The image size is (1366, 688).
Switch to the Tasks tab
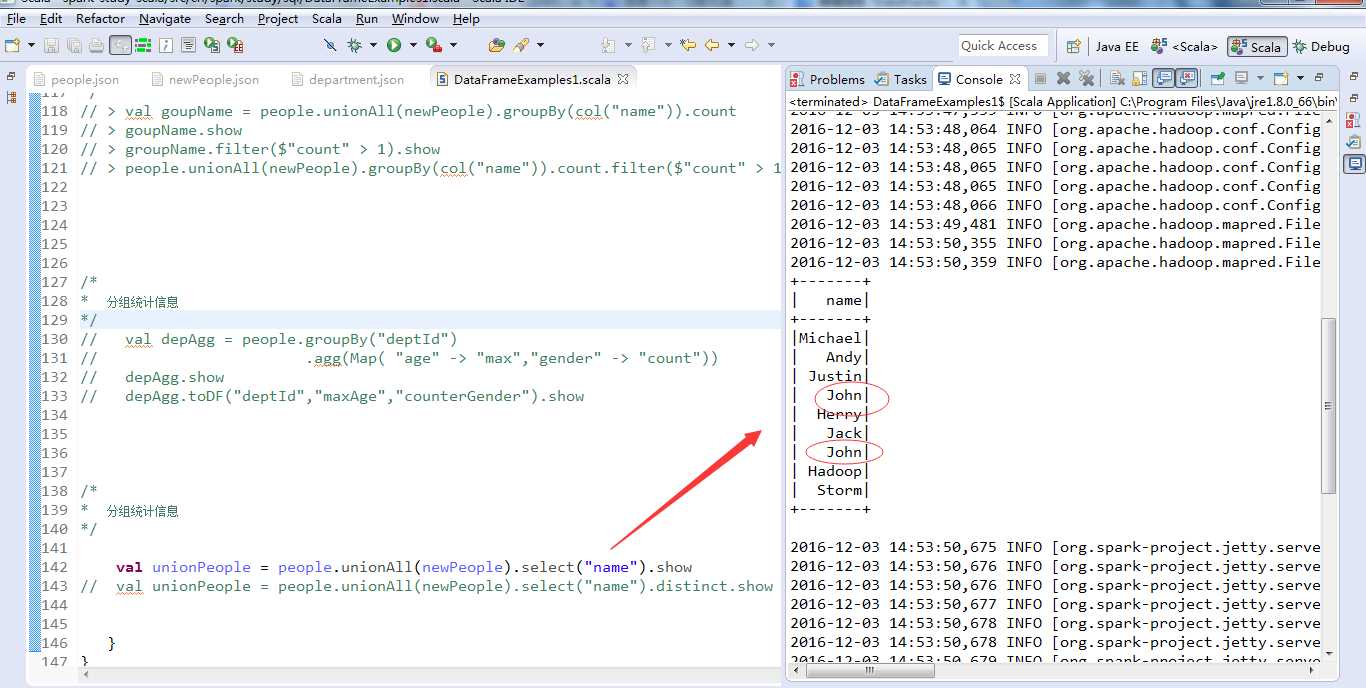(901, 79)
